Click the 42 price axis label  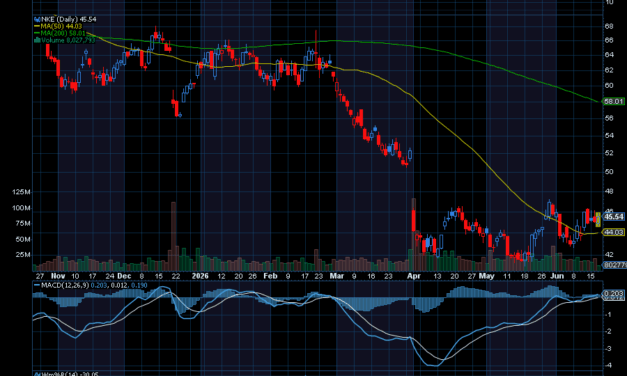(x=609, y=254)
